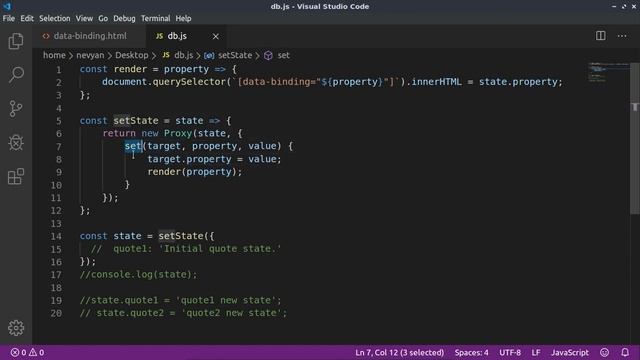
Task: Open the Terminal menu
Action: [156, 18]
